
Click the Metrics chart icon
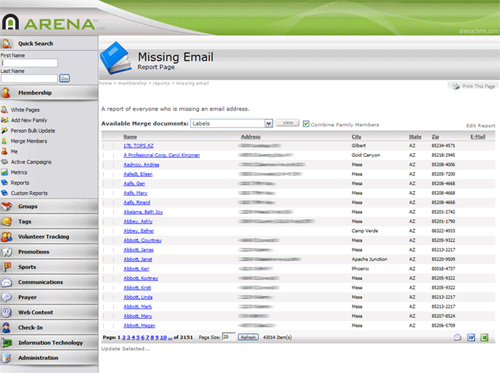(4, 172)
